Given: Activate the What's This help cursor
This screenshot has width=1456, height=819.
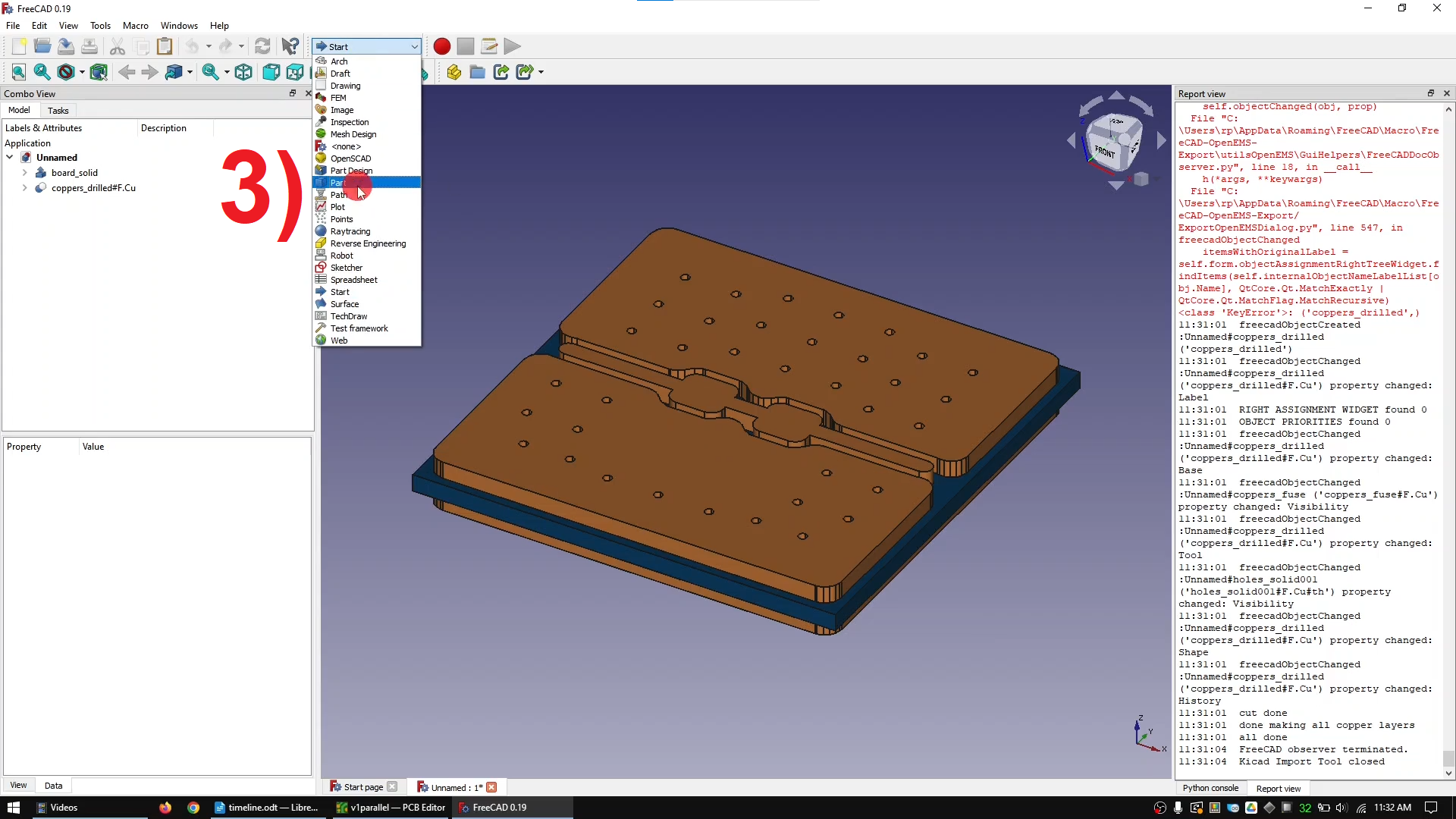Looking at the screenshot, I should point(290,46).
